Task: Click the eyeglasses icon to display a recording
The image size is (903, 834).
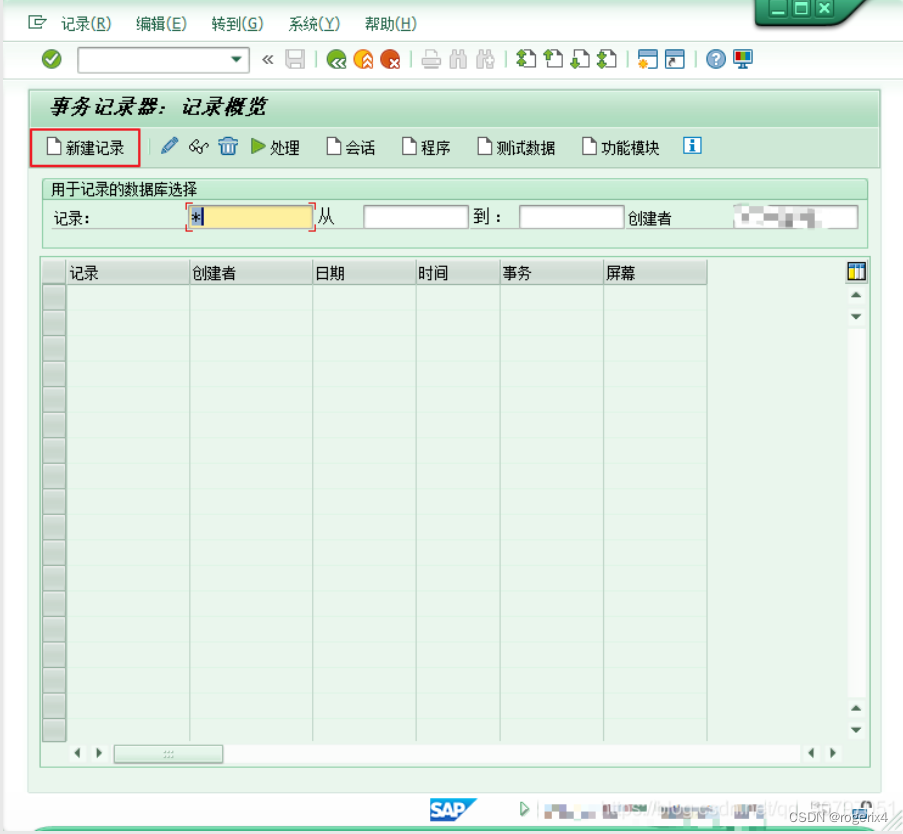Action: pos(198,145)
